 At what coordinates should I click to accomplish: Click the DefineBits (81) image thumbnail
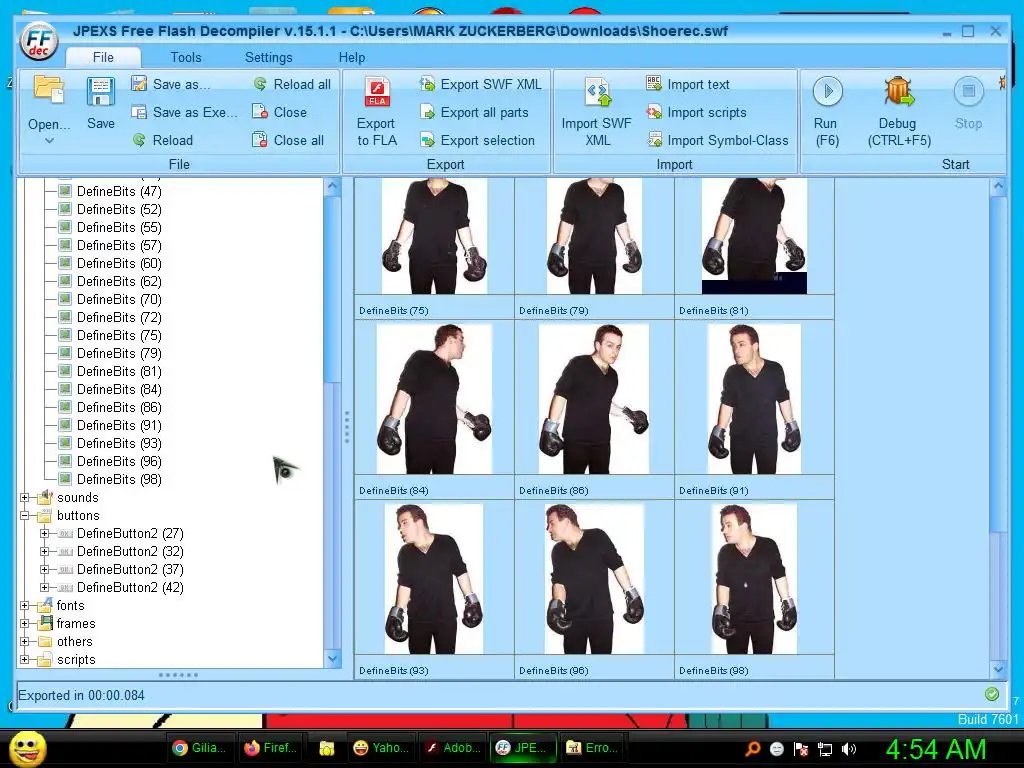point(754,236)
